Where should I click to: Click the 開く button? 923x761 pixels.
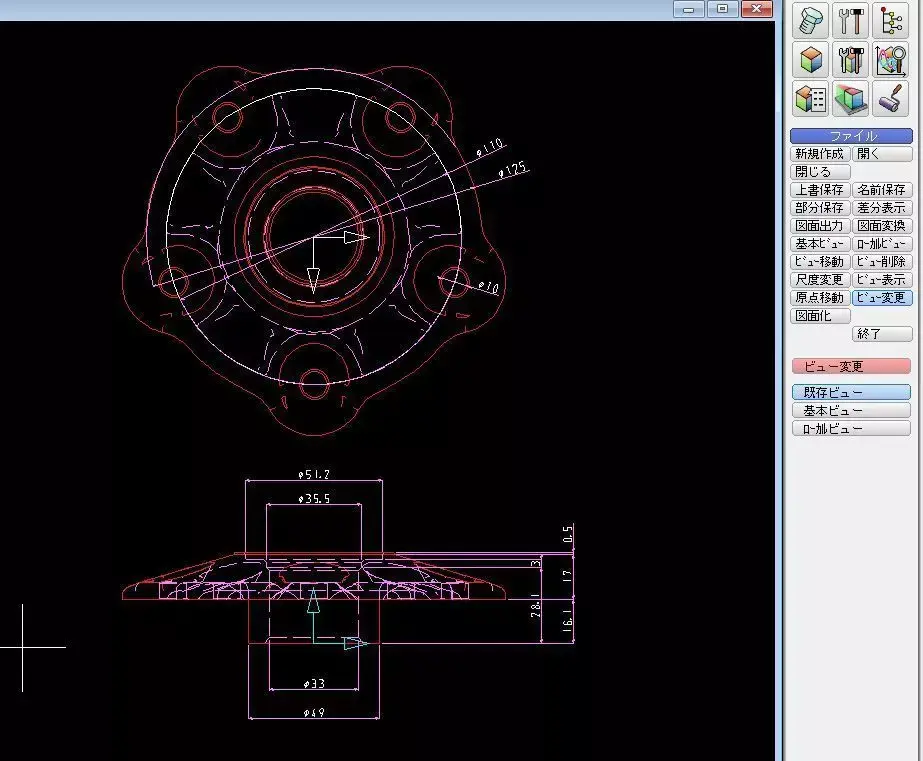pos(882,154)
